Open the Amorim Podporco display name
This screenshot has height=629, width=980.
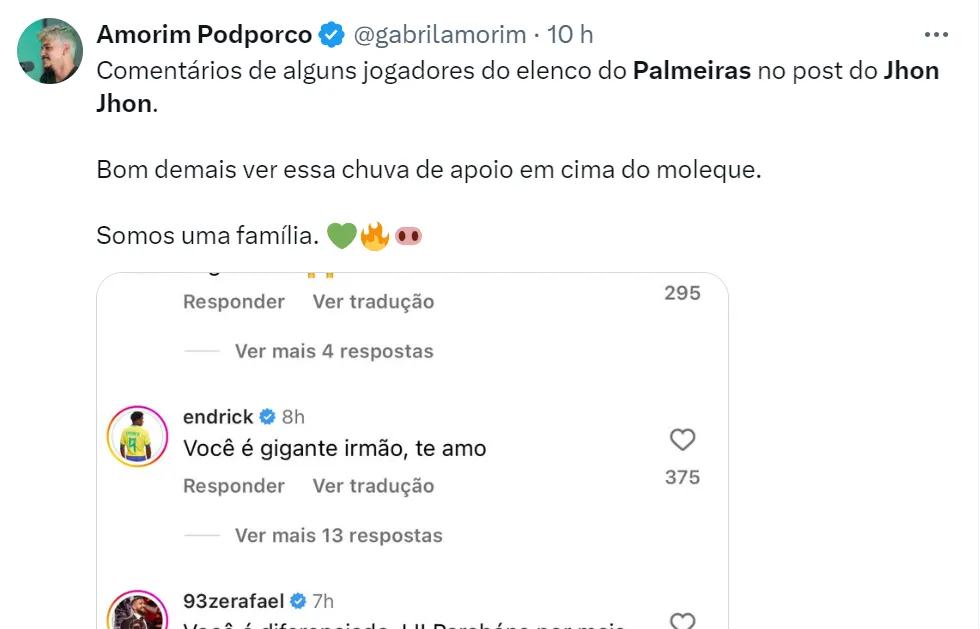pyautogui.click(x=204, y=34)
